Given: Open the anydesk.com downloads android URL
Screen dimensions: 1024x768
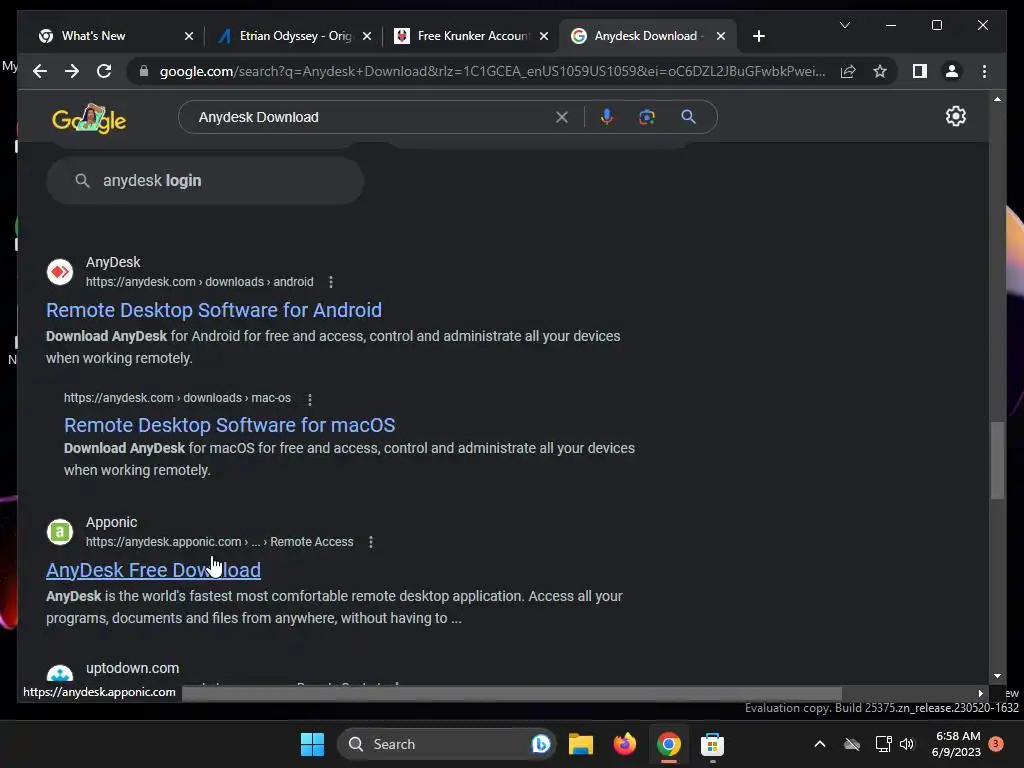Looking at the screenshot, I should [x=199, y=281].
